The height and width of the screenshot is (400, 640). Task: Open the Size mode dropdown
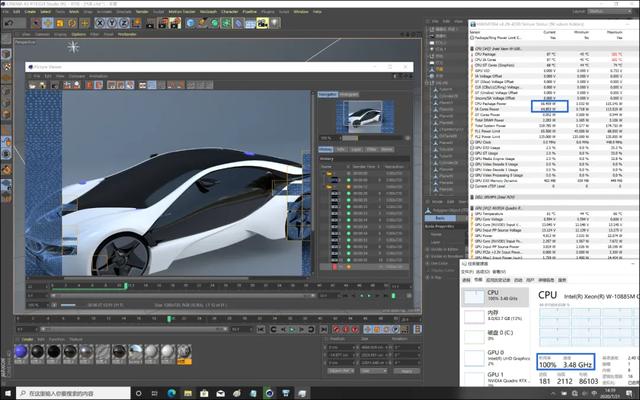coord(373,371)
